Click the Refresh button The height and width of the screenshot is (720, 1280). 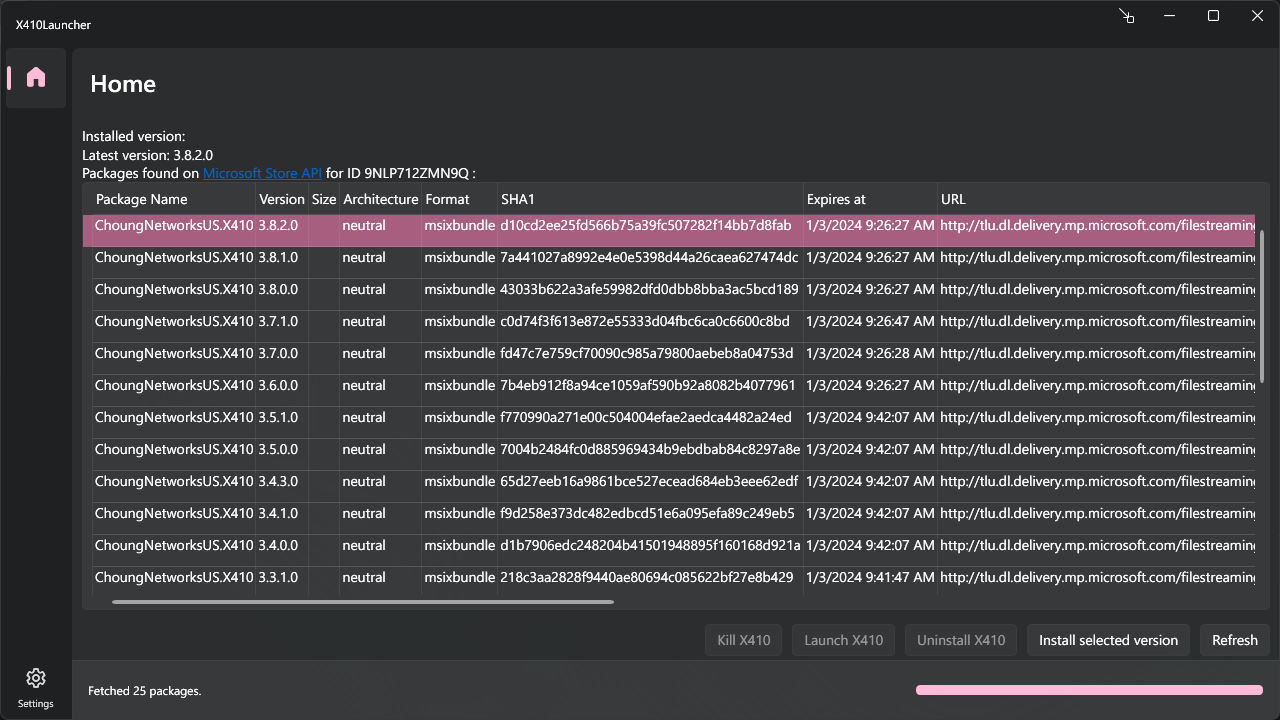point(1235,640)
